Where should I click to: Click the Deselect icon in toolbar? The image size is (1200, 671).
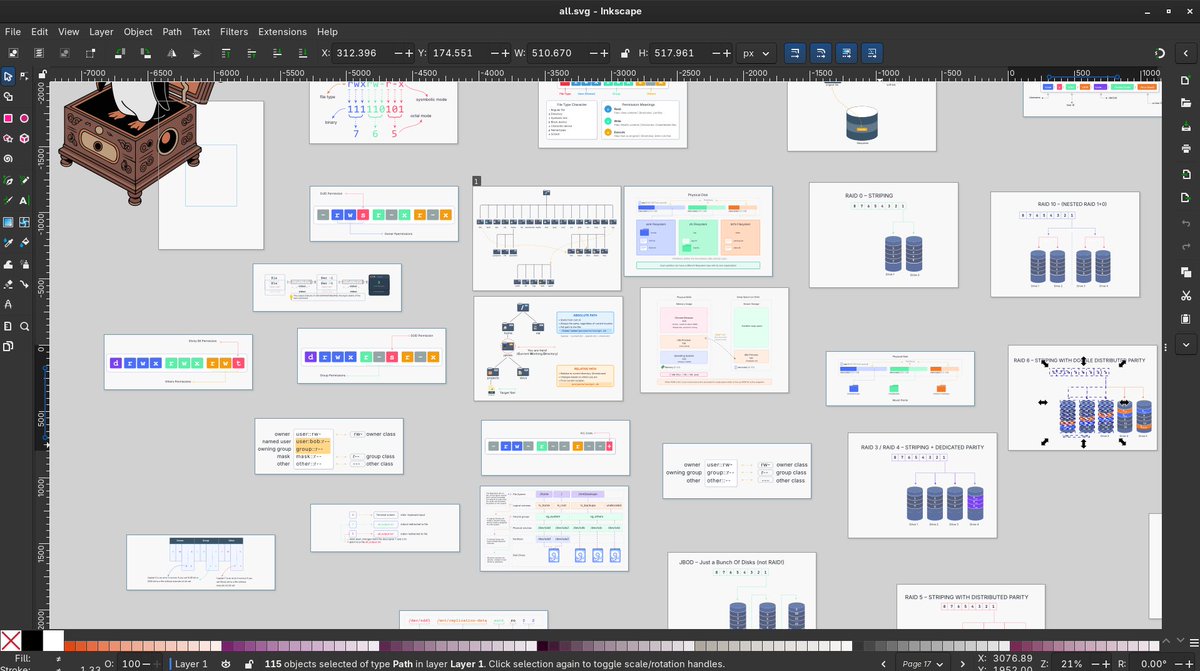(x=66, y=53)
